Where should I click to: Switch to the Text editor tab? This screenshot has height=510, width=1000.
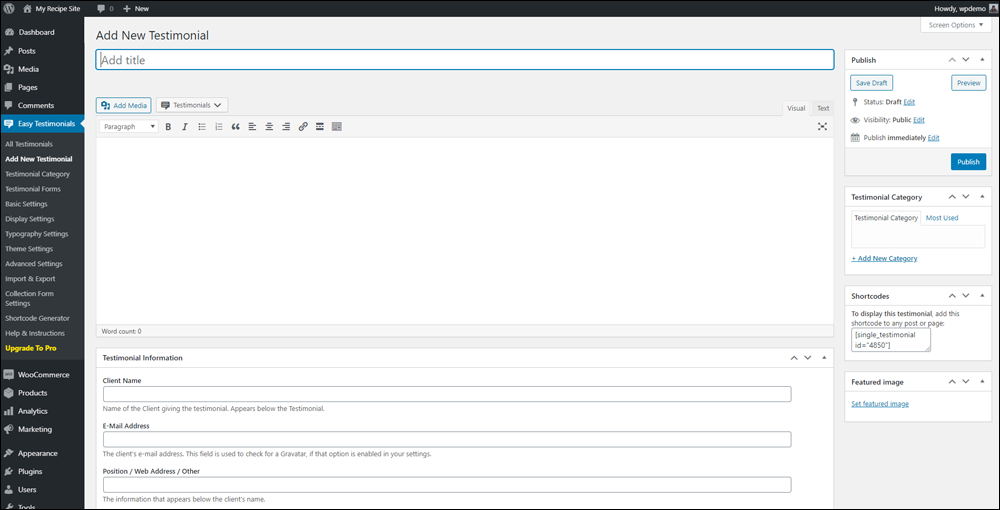pyautogui.click(x=823, y=108)
